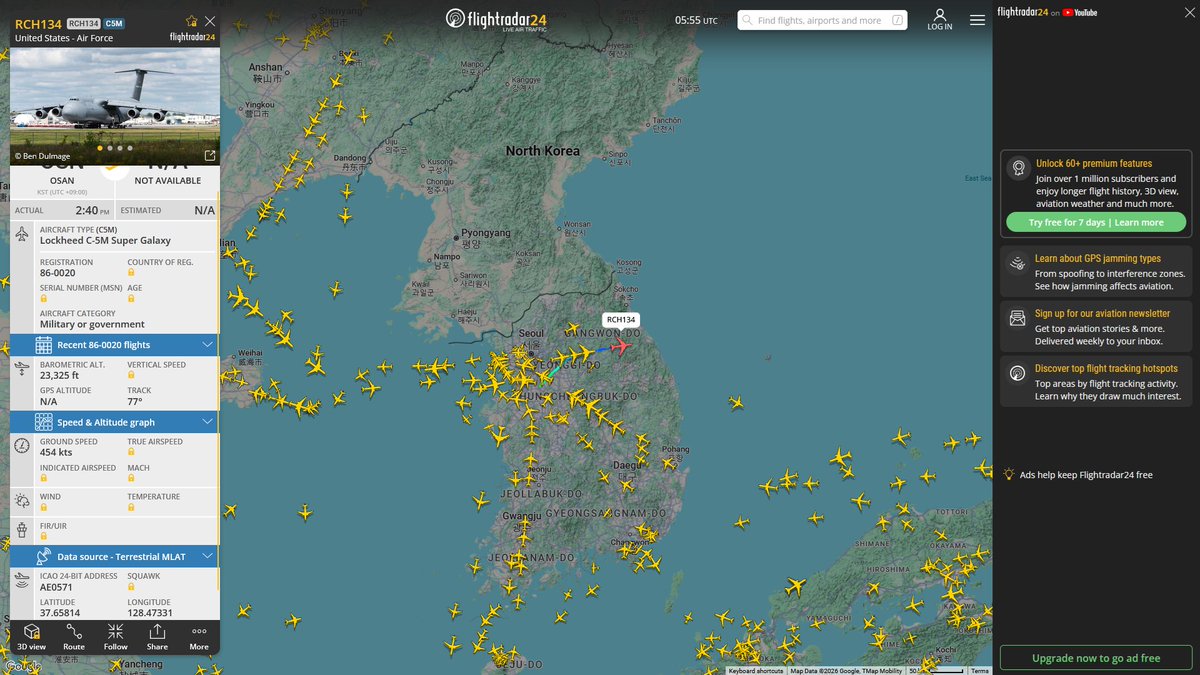
Task: Click the locked Mach padlock
Action: pyautogui.click(x=131, y=480)
